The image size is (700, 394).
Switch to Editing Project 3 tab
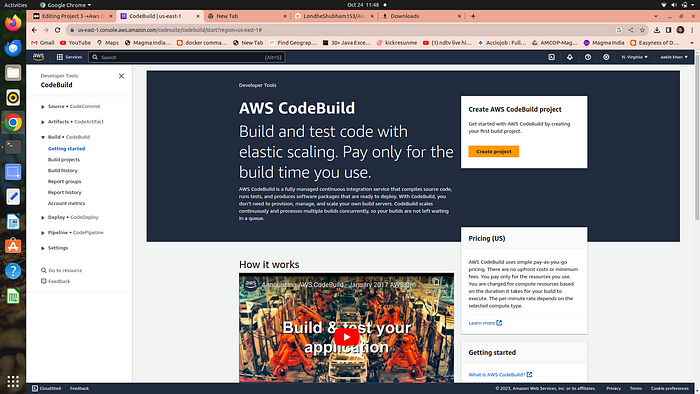[x=72, y=16]
